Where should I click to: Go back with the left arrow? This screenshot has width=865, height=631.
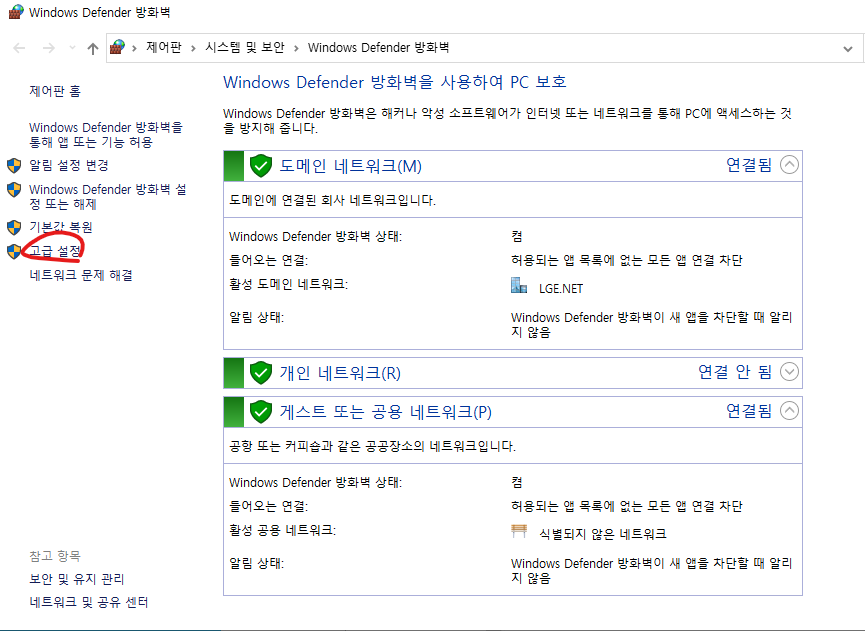19,48
